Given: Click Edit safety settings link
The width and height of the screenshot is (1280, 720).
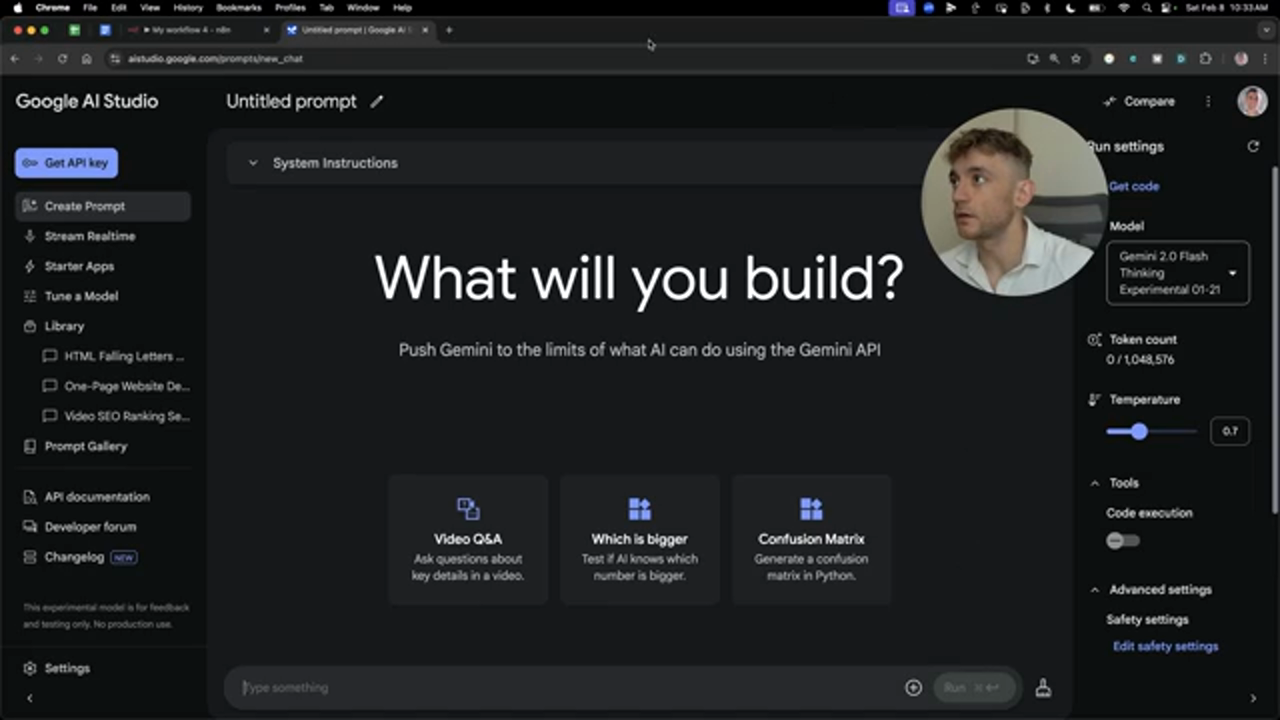Looking at the screenshot, I should pyautogui.click(x=1165, y=647).
